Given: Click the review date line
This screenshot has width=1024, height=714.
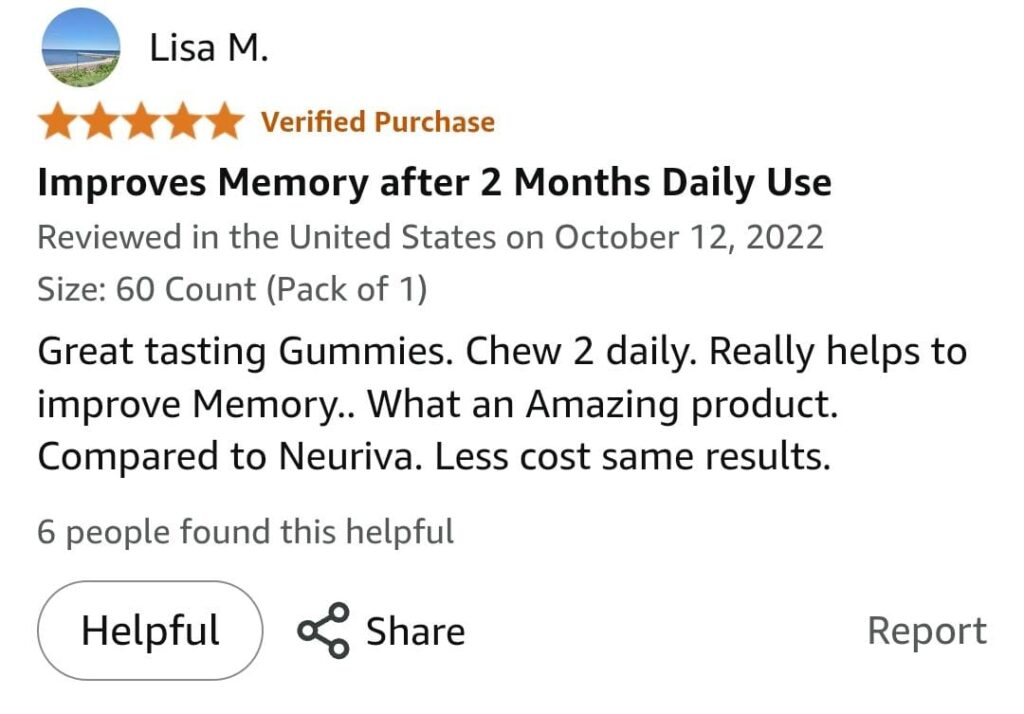Looking at the screenshot, I should click(x=430, y=238).
